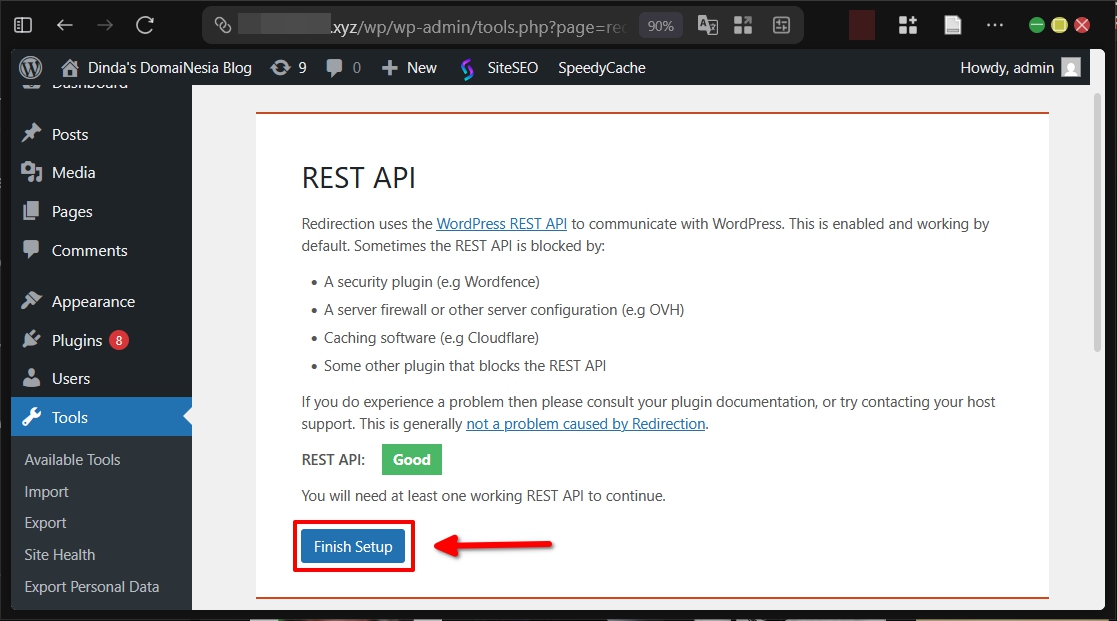Open the WordPress REST API link
Screen dimensions: 1117x621
501,223
